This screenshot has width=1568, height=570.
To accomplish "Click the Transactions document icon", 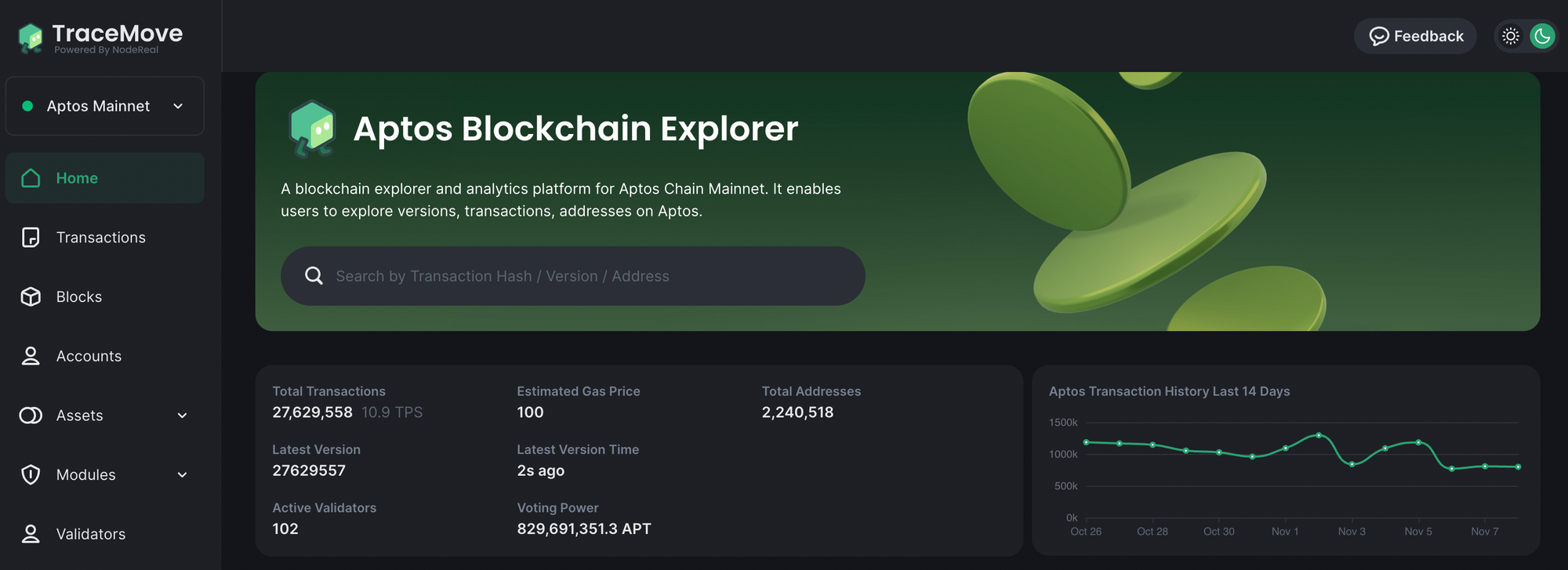I will click(x=31, y=238).
